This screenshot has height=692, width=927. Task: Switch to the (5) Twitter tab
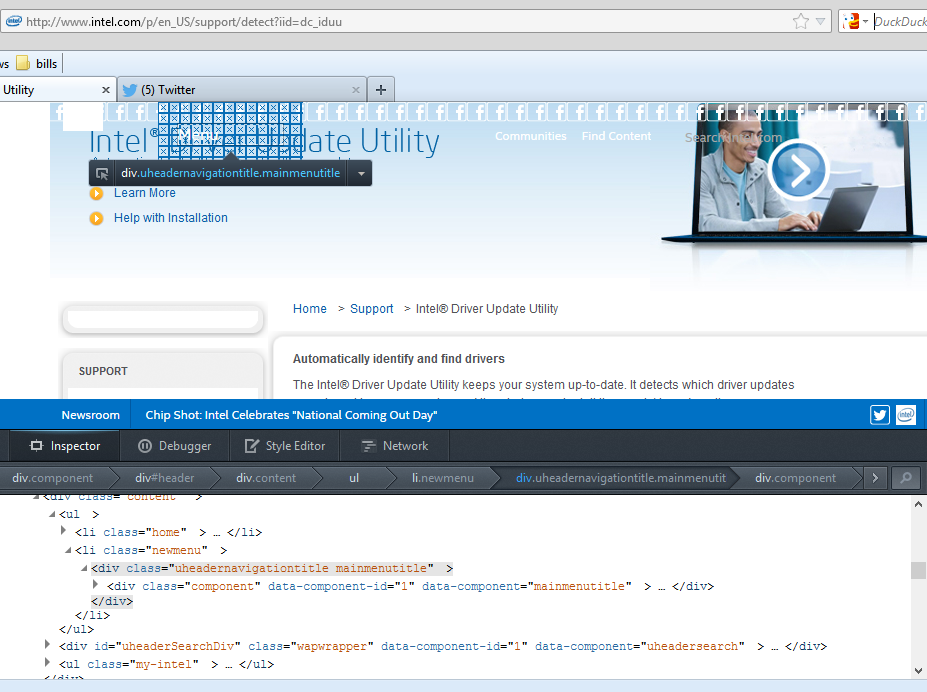(242, 90)
